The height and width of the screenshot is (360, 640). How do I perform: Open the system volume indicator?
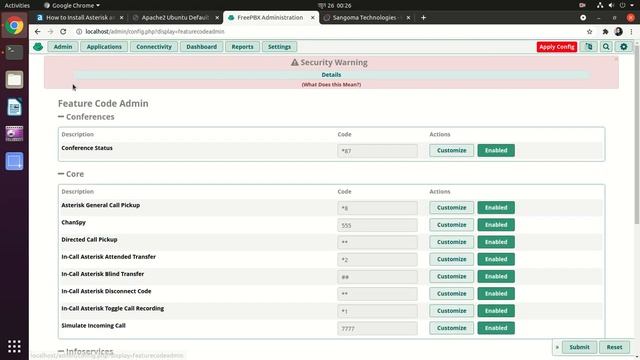point(611,5)
